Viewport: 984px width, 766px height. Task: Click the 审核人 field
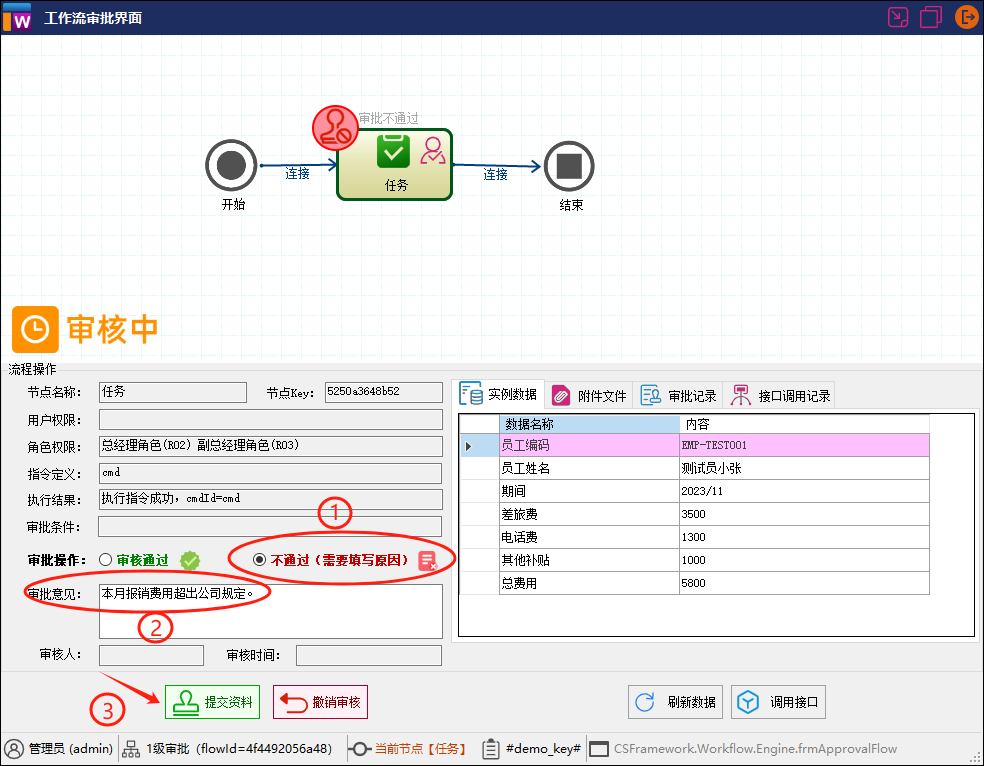pos(151,655)
